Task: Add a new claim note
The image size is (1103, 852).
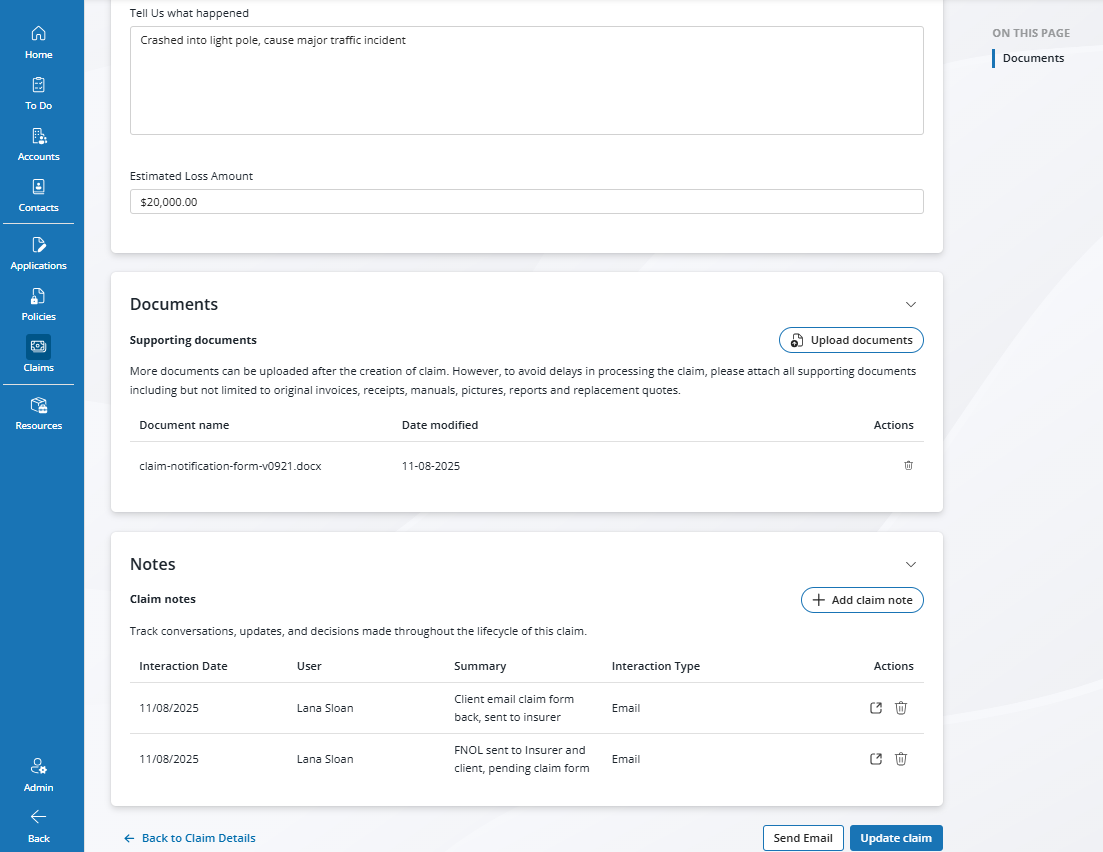Action: 862,600
